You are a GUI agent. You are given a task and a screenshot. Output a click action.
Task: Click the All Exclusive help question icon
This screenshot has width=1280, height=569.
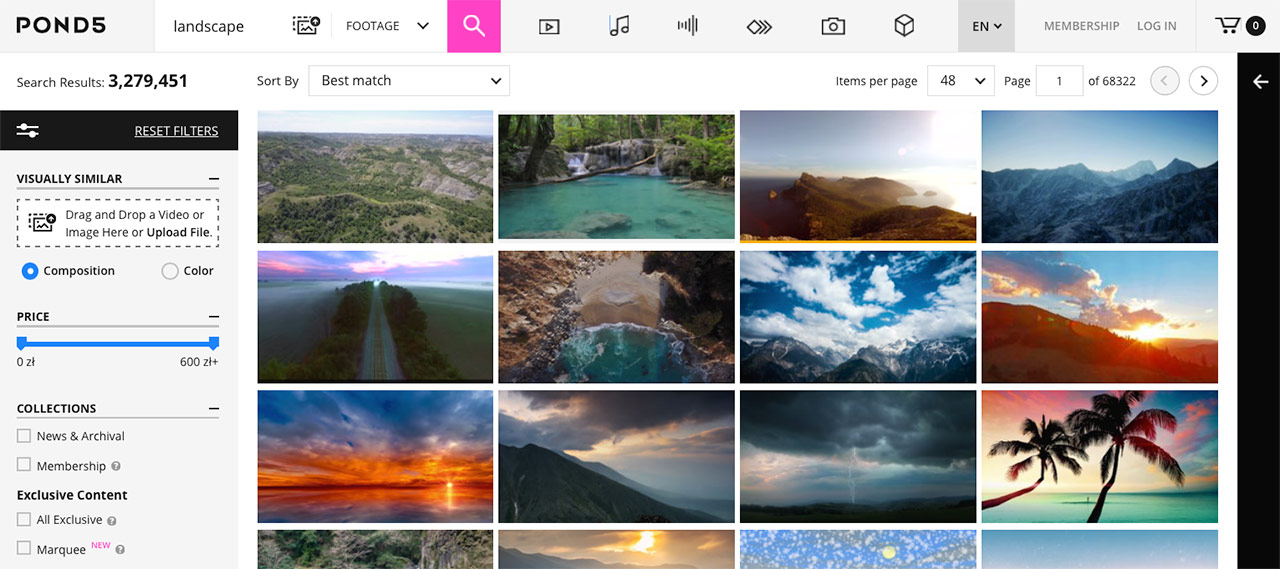click(x=111, y=520)
